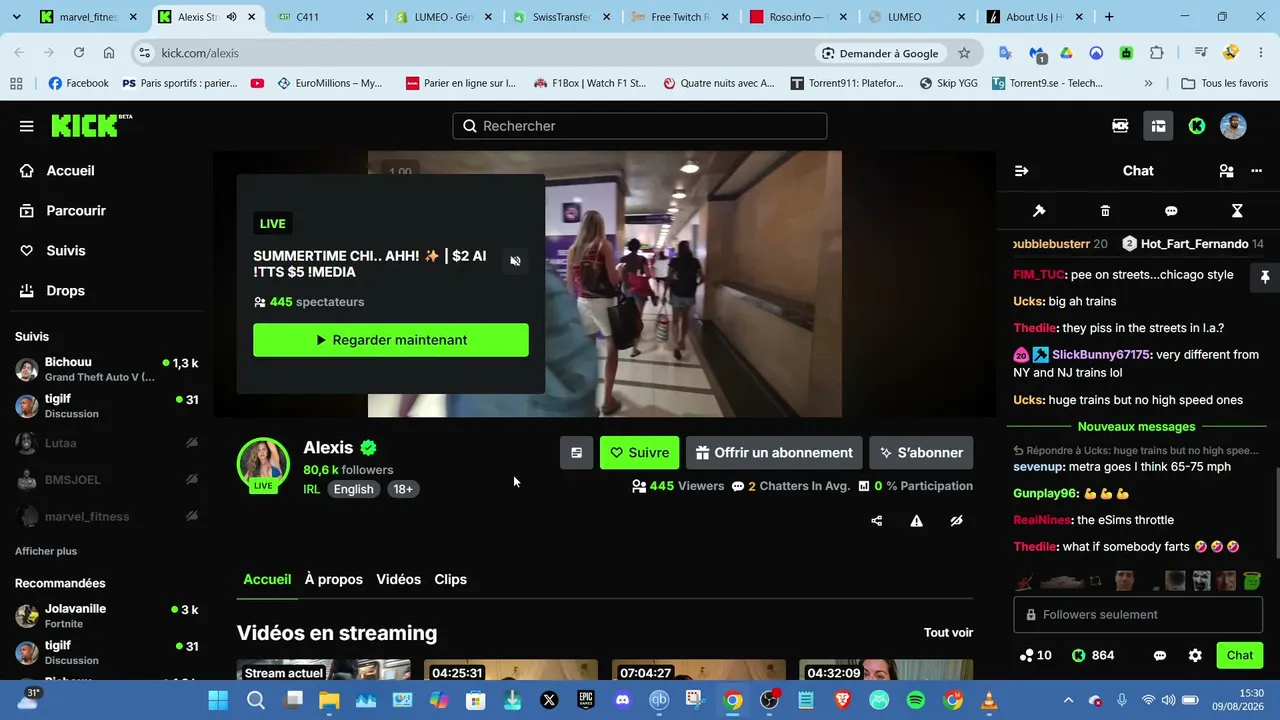The height and width of the screenshot is (720, 1280).
Task: Click the hourglass icon in chat toolbar
Action: [x=1237, y=211]
